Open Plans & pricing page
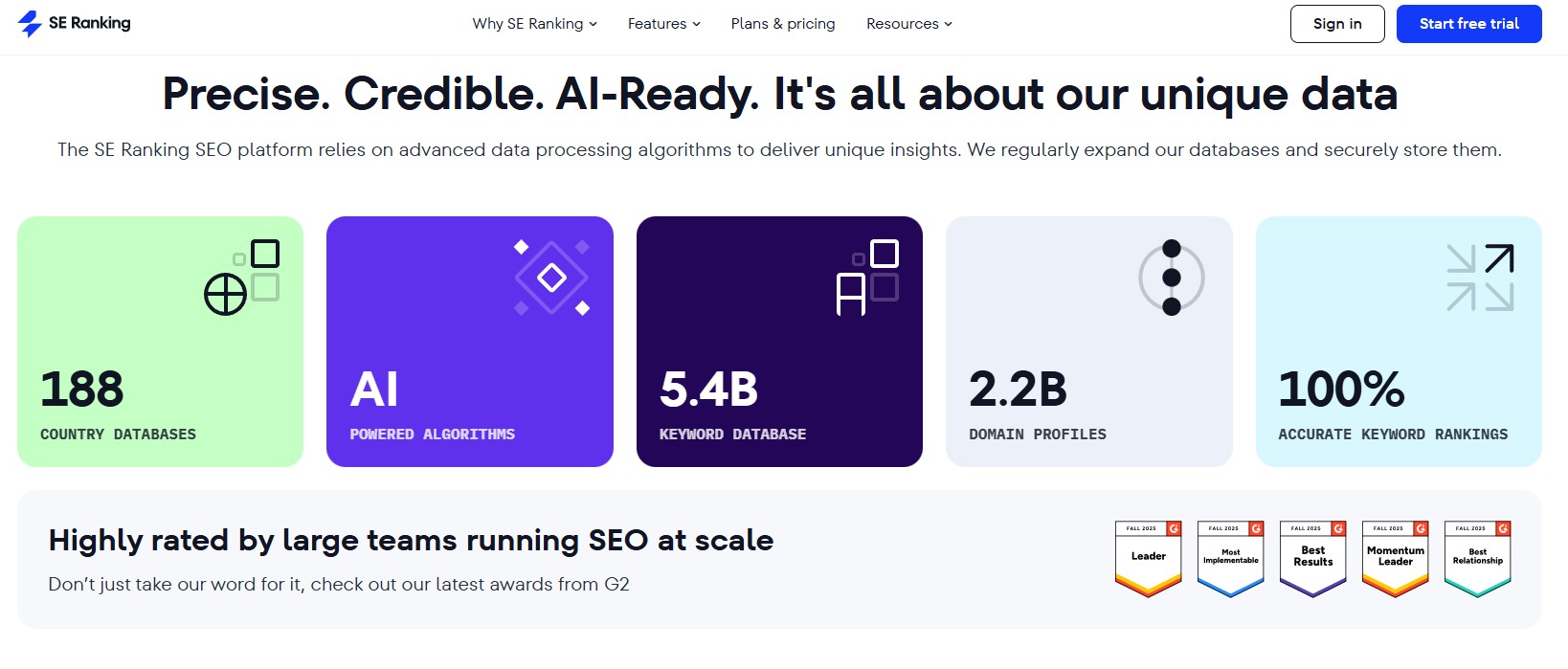 point(783,24)
